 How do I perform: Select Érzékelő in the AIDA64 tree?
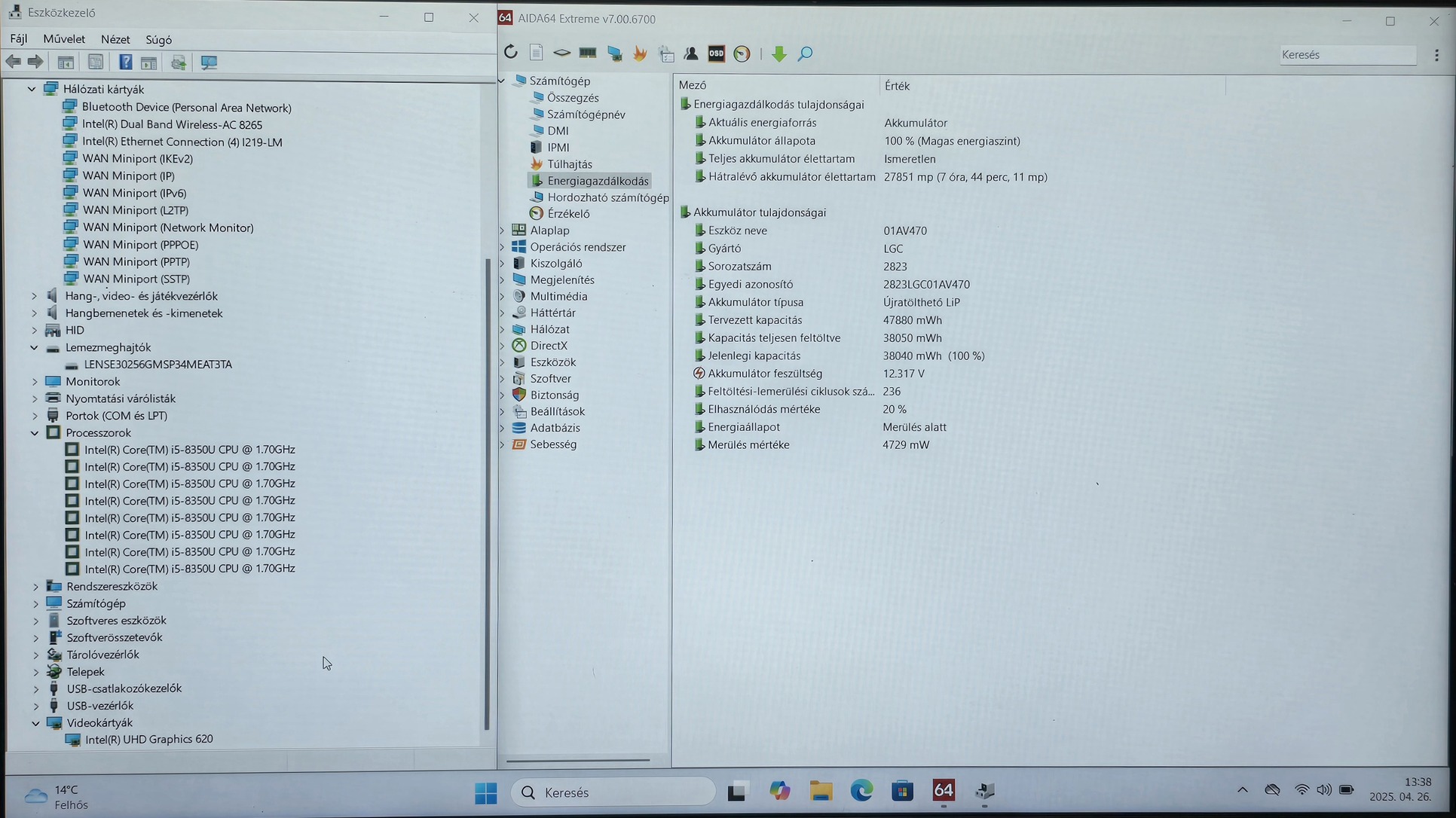click(x=568, y=214)
